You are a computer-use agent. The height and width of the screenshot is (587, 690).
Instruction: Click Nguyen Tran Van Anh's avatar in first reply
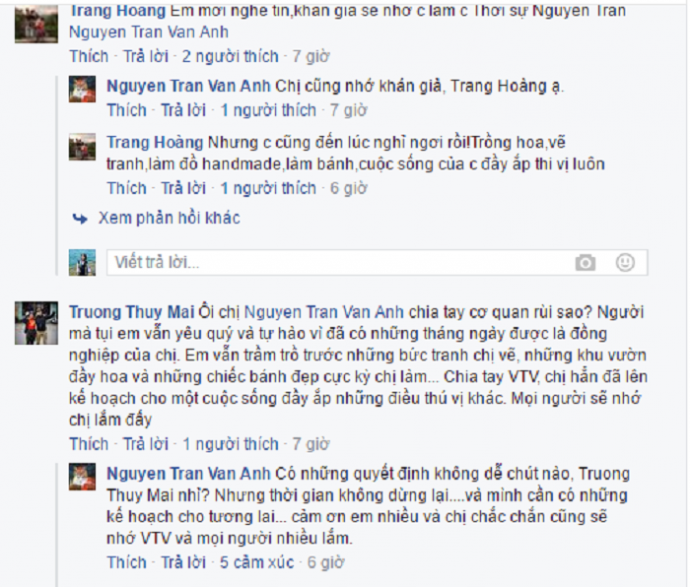coord(82,89)
